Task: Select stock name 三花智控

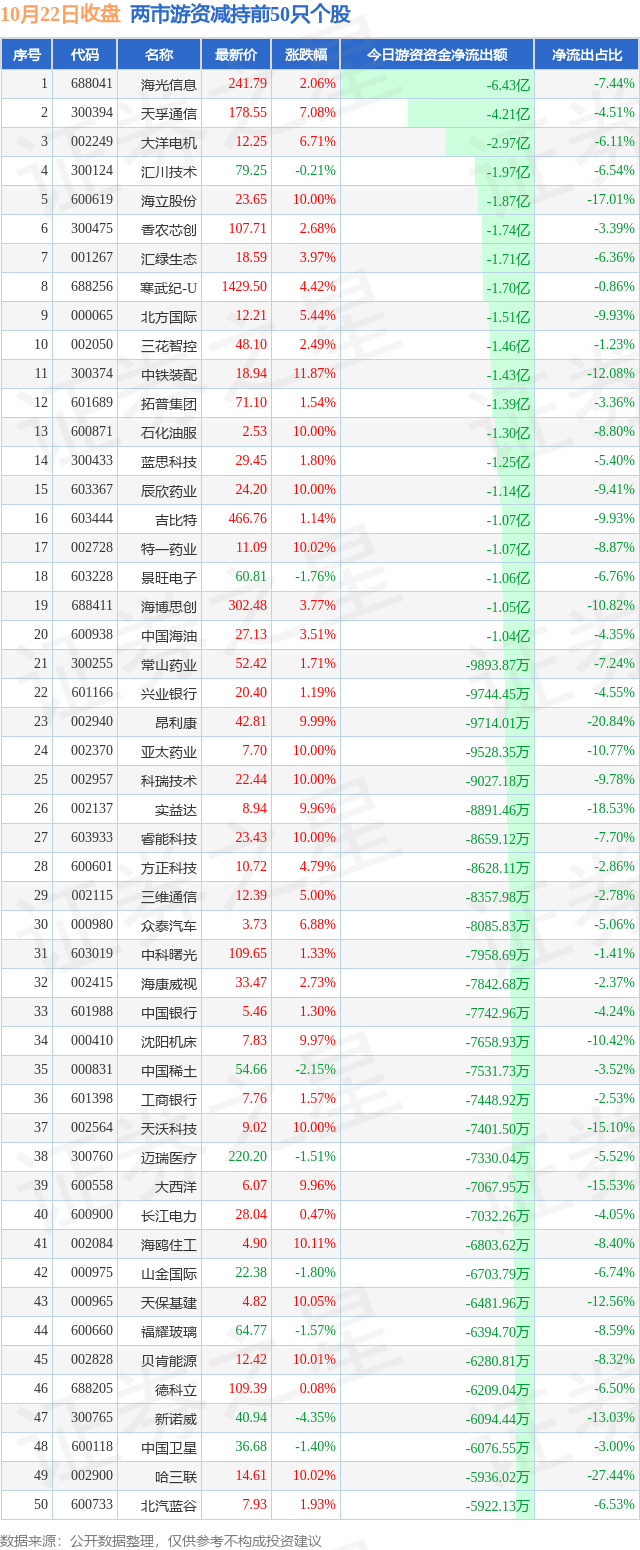Action: click(170, 345)
